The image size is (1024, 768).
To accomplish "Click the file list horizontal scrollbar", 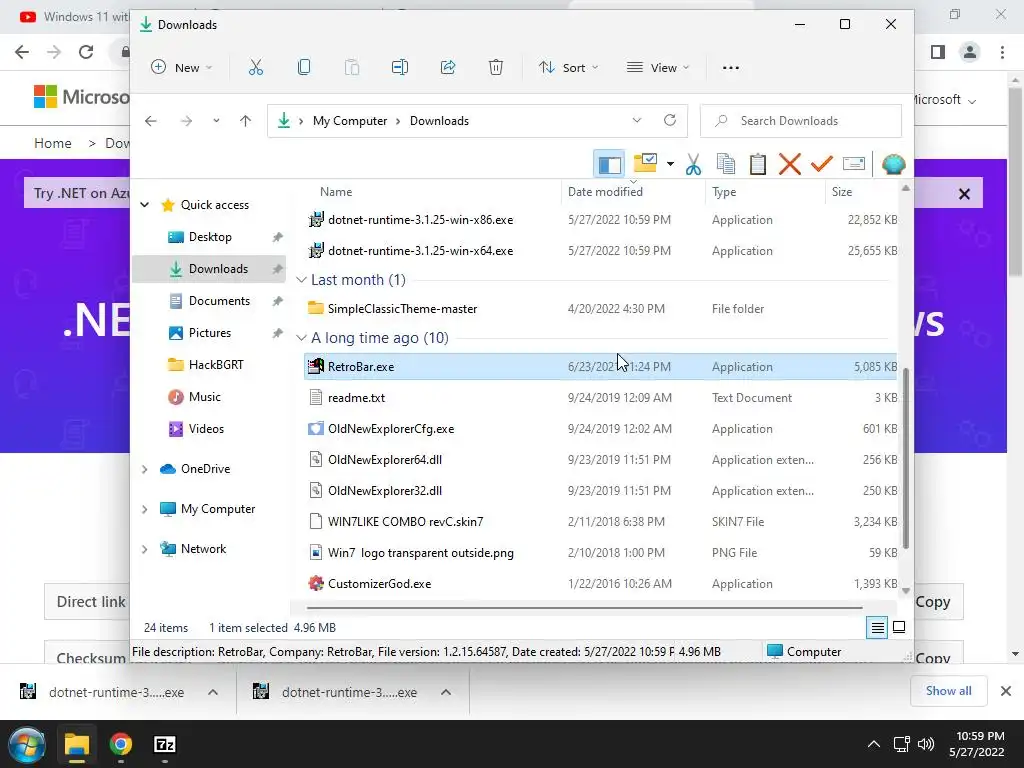I will click(584, 607).
